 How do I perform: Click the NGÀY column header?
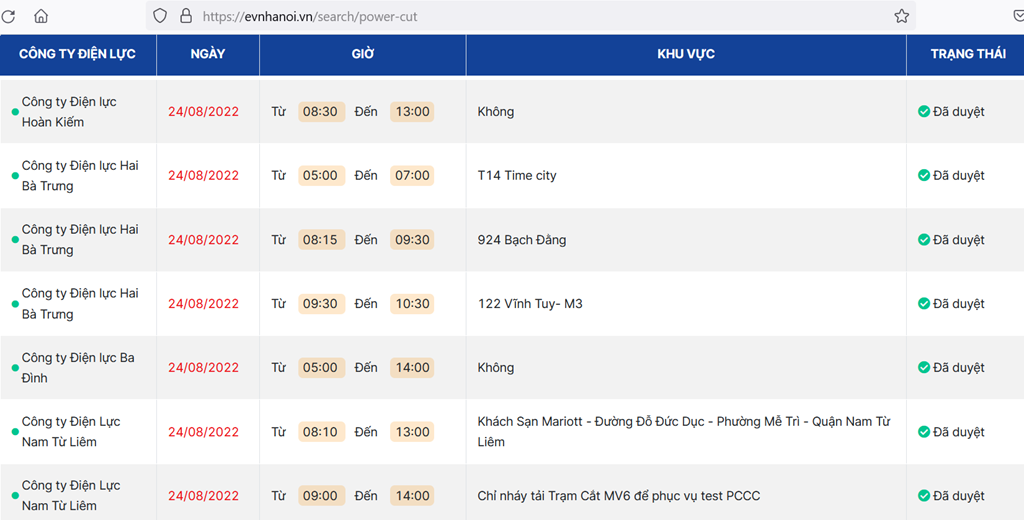[x=208, y=54]
